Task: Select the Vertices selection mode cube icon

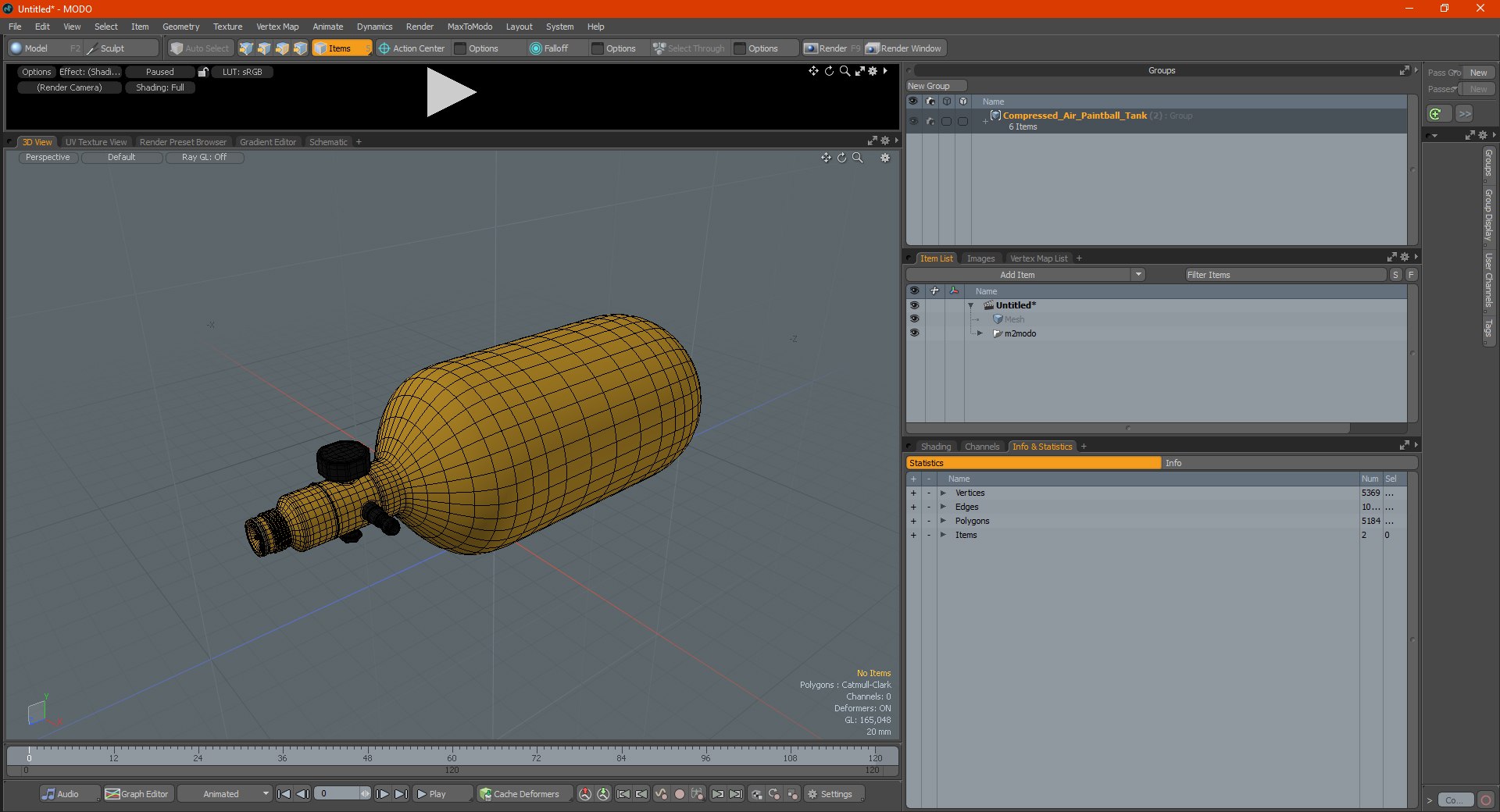Action: pyautogui.click(x=246, y=48)
